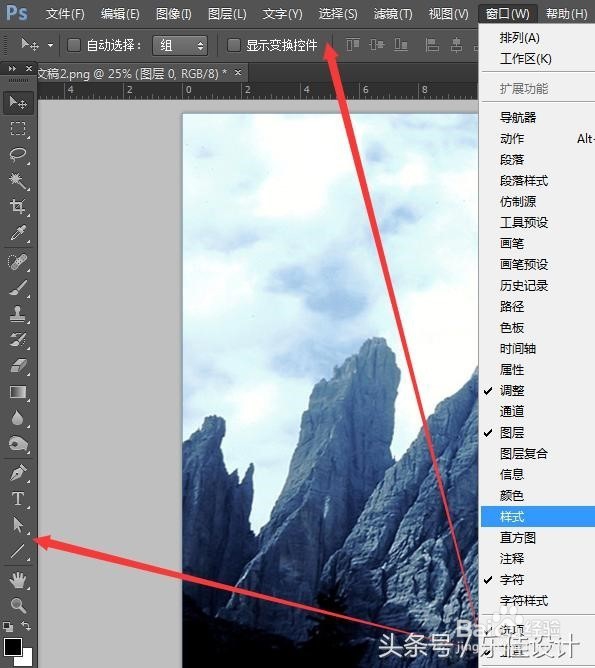Select the Path Selection tool
This screenshot has width=595, height=668.
[18, 525]
